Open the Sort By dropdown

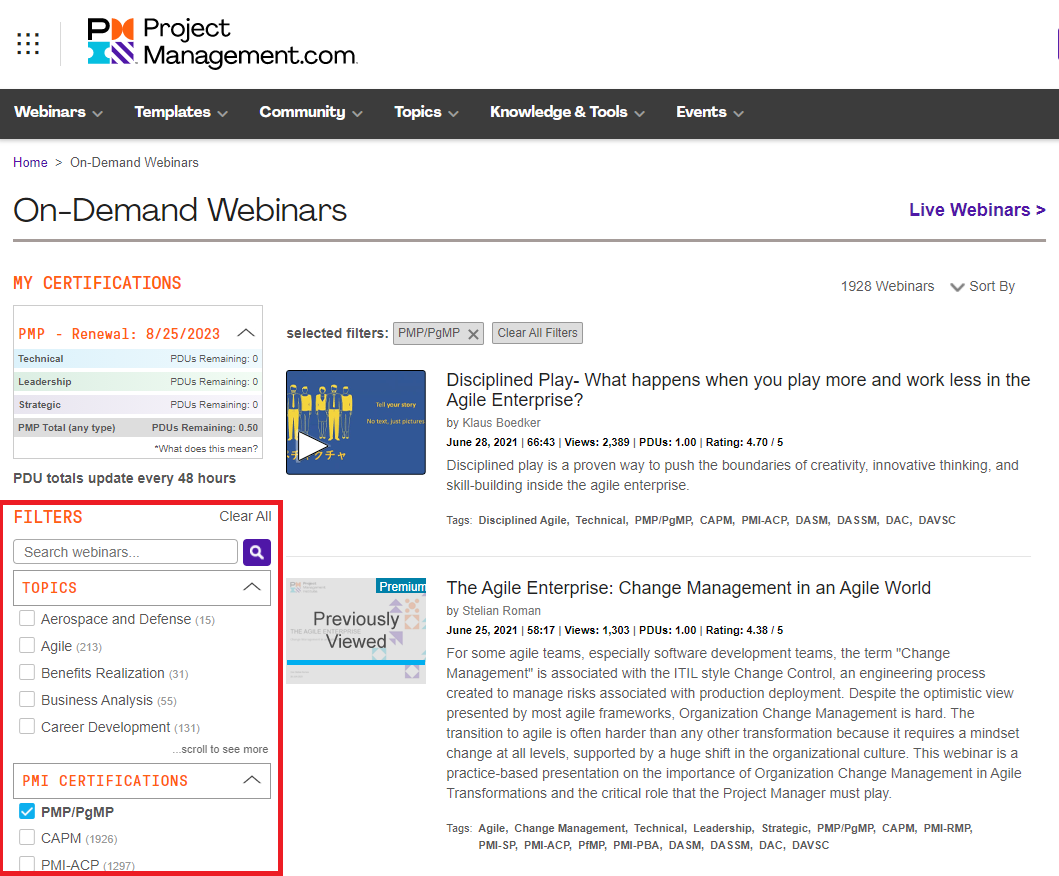click(x=982, y=287)
